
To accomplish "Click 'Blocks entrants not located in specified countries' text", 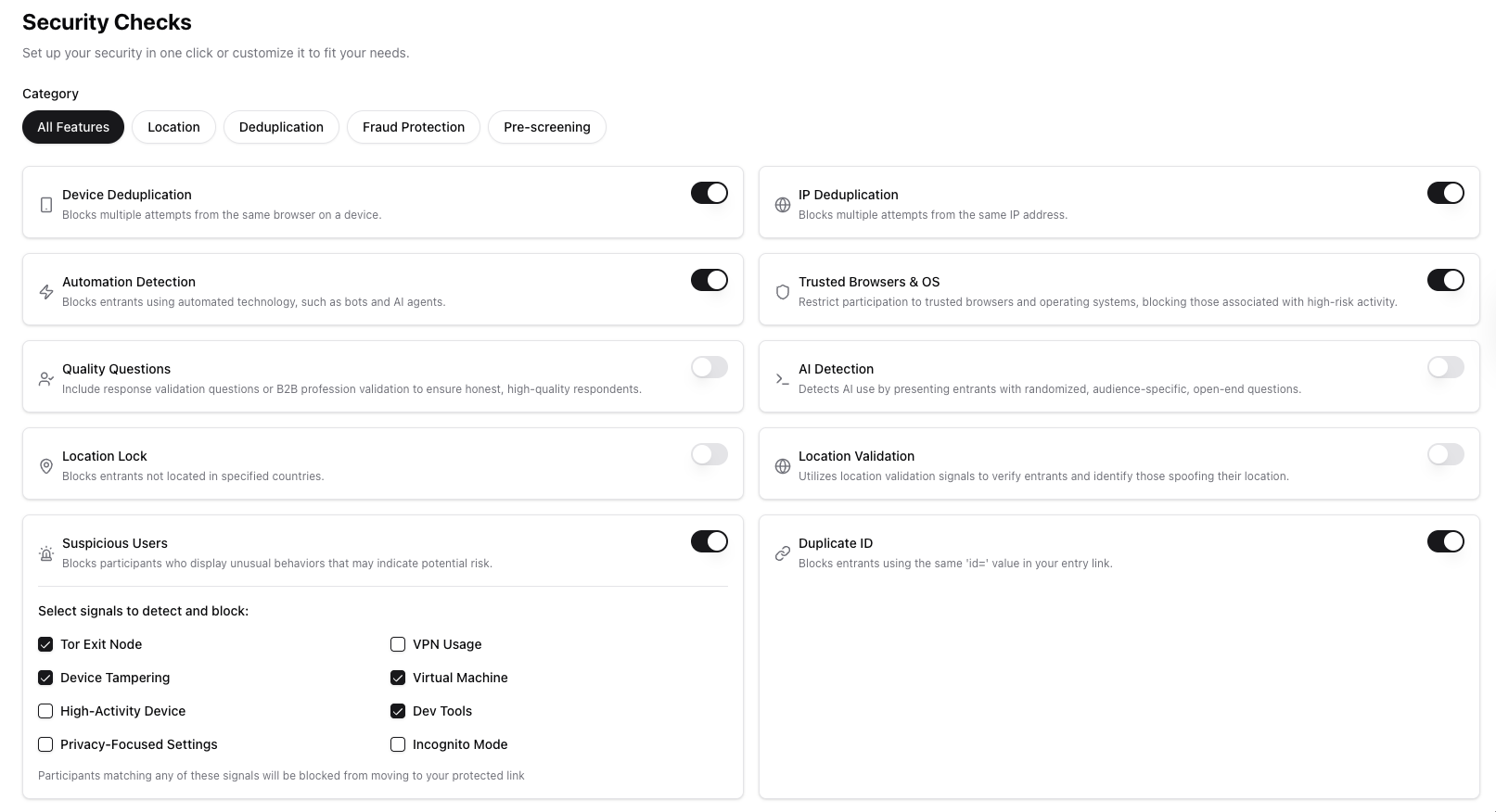I will click(193, 476).
